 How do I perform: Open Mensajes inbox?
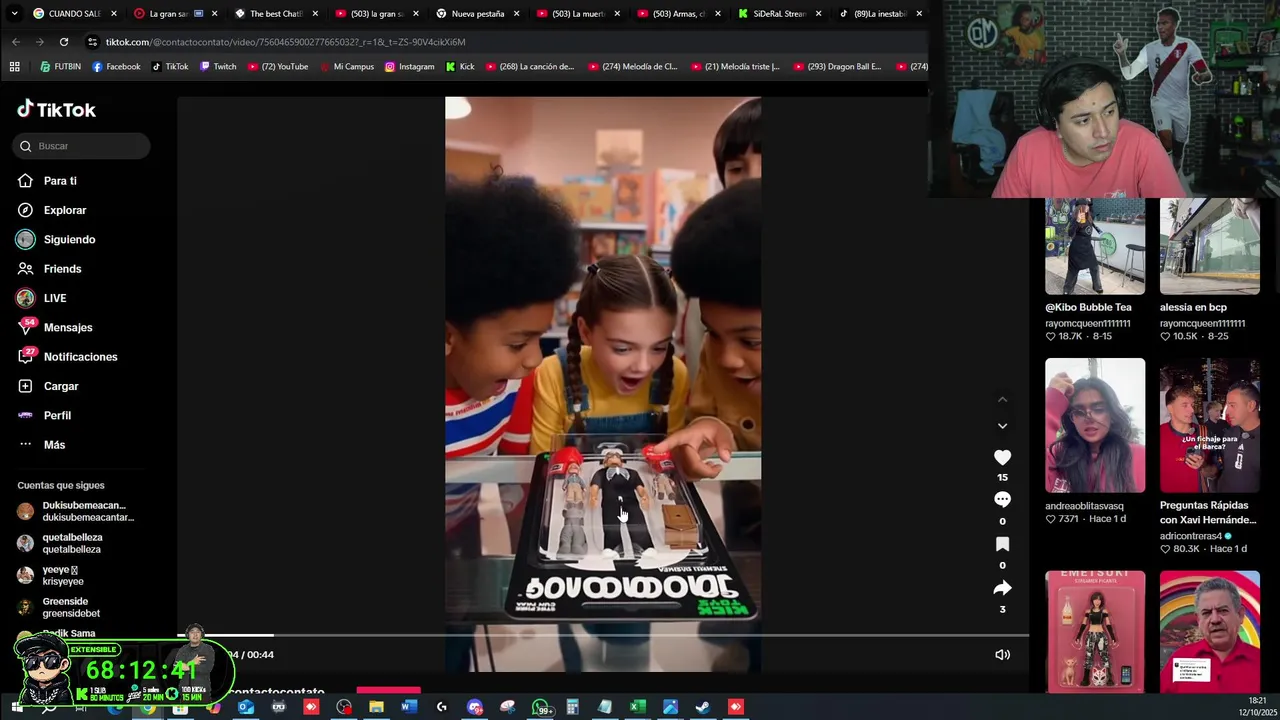(x=68, y=327)
